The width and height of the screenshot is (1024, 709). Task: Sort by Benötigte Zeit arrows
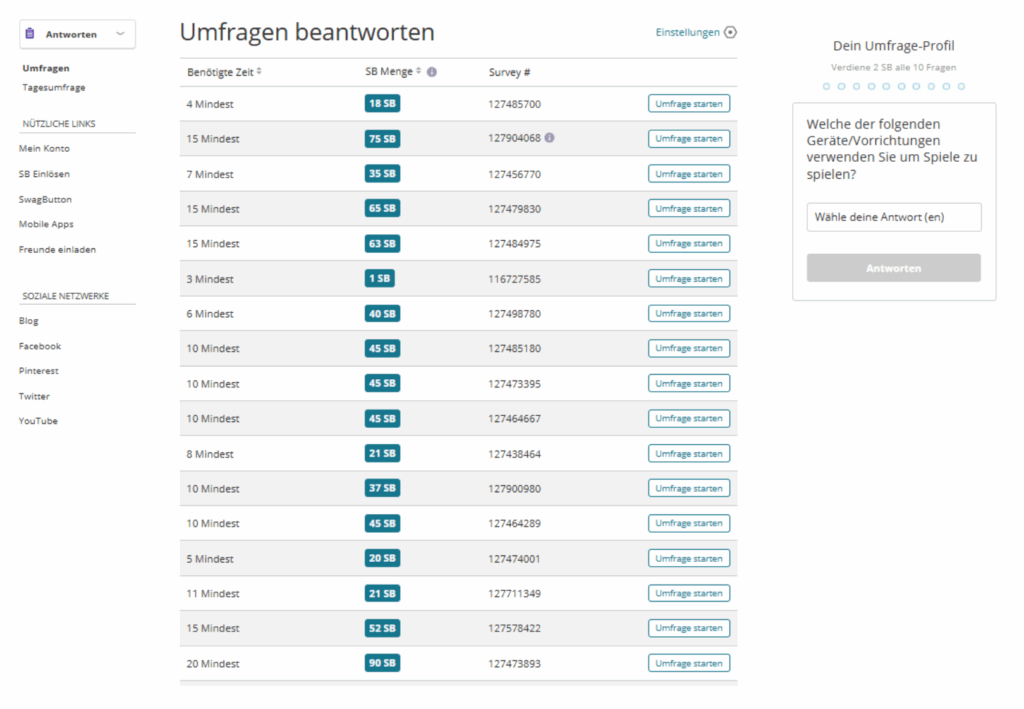coord(259,72)
